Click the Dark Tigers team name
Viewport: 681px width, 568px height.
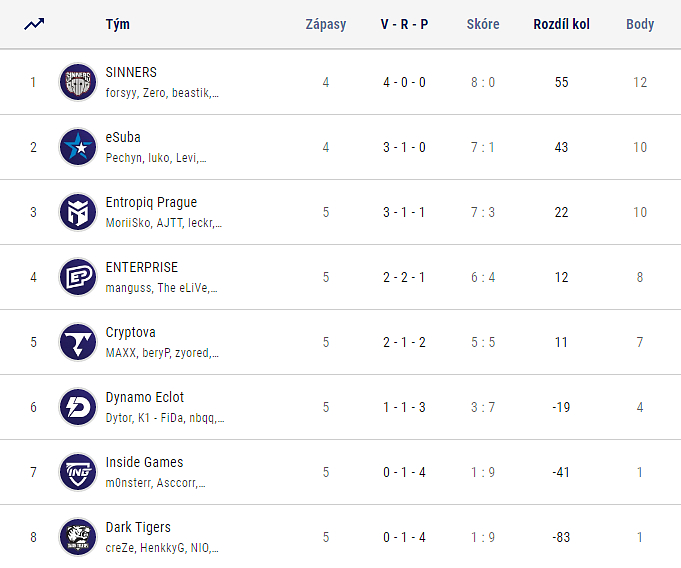(138, 527)
